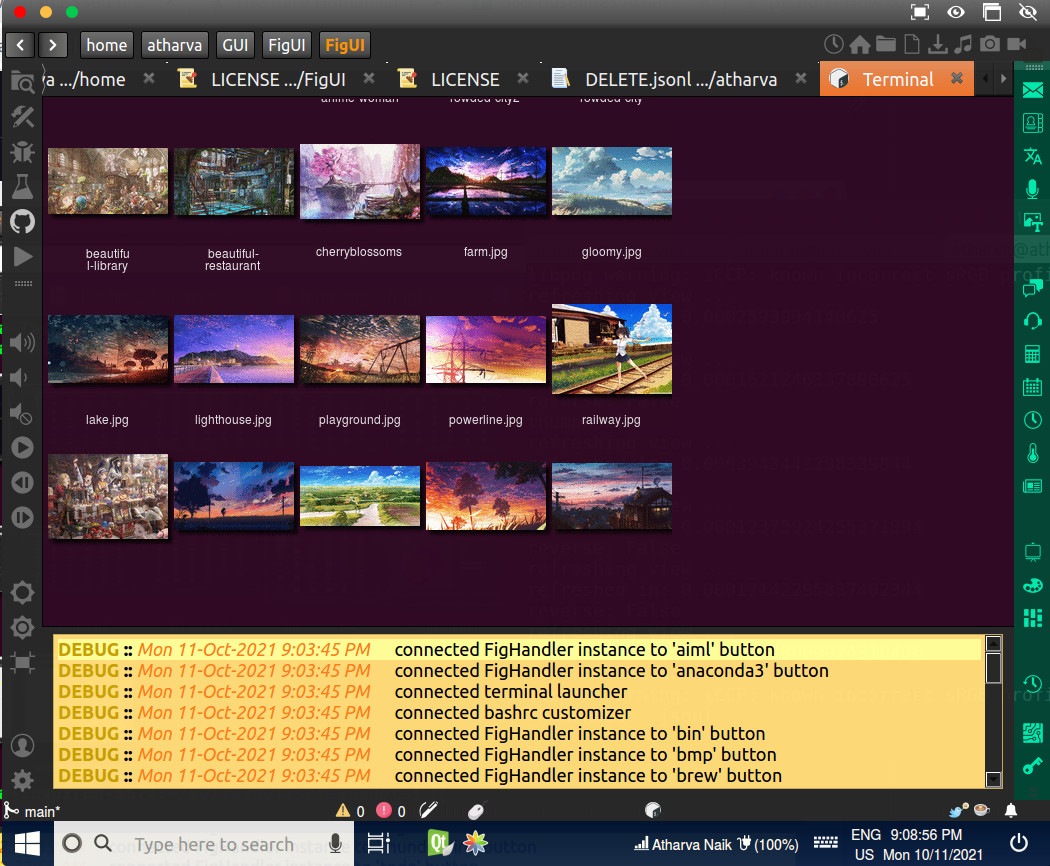
Task: Open the settings gear at sidebar bottom
Action: pos(22,780)
